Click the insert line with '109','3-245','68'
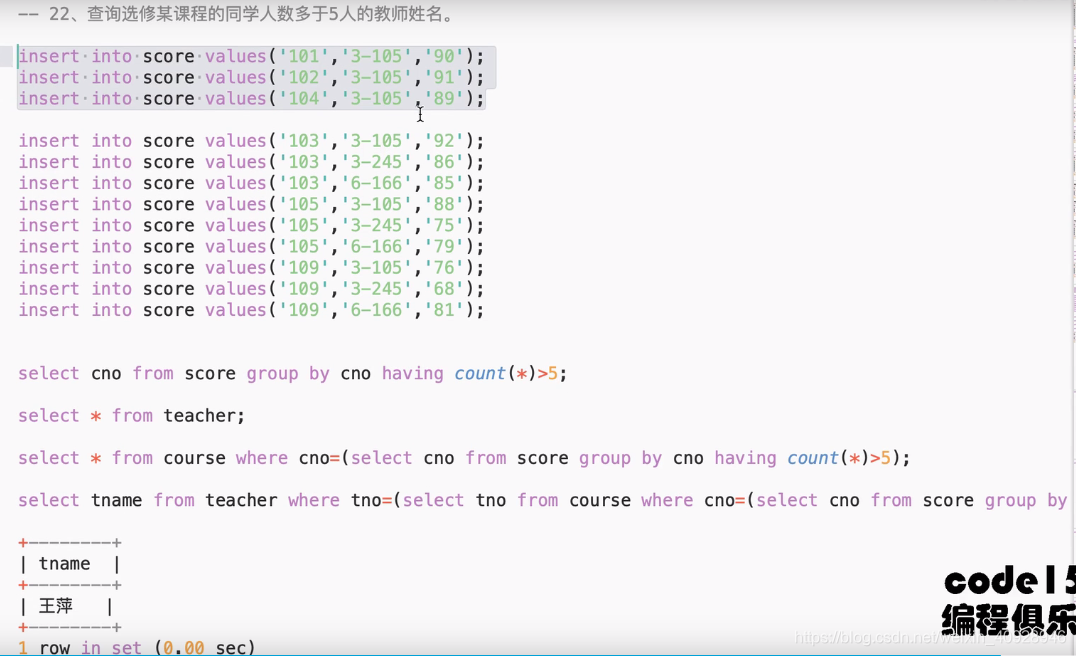 251,289
